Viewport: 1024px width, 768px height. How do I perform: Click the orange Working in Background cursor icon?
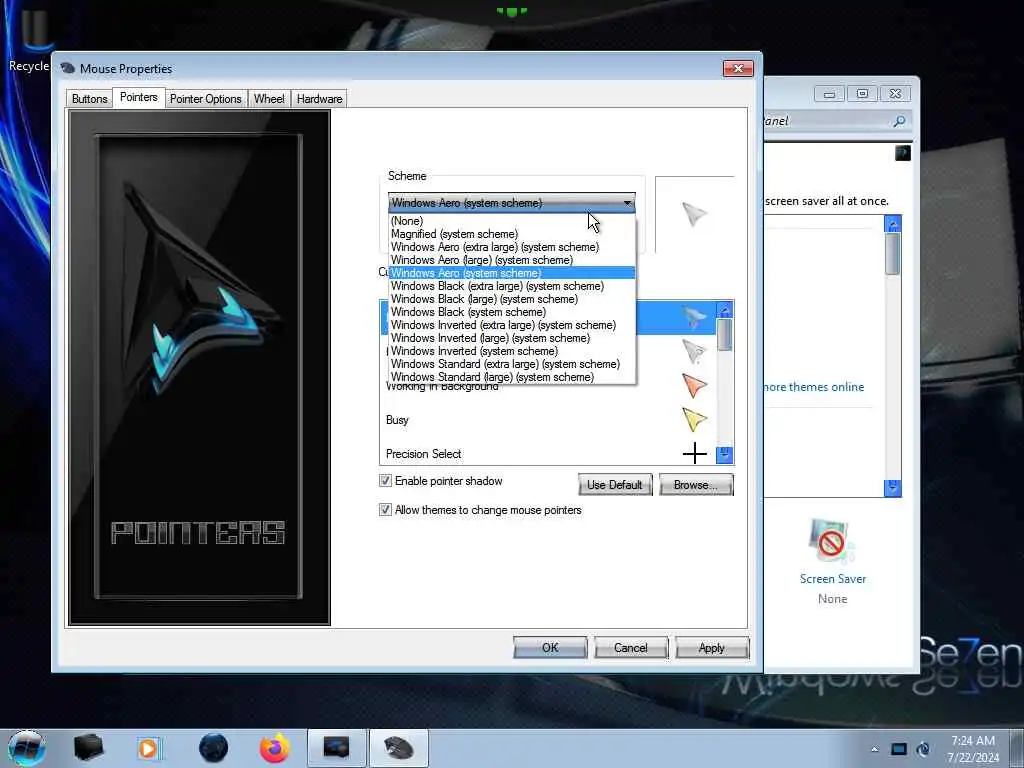pyautogui.click(x=694, y=385)
